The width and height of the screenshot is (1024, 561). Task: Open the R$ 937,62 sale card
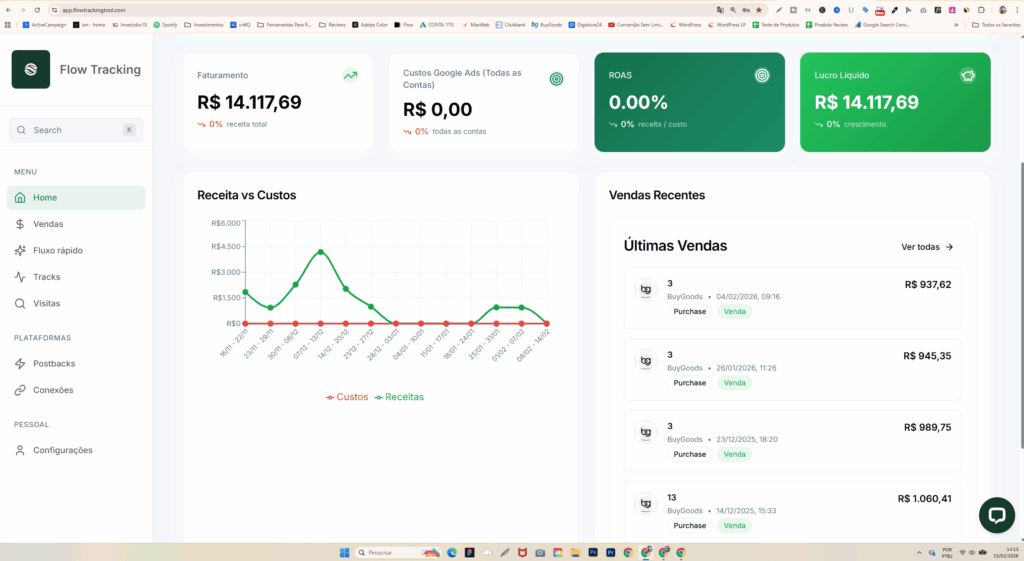792,298
